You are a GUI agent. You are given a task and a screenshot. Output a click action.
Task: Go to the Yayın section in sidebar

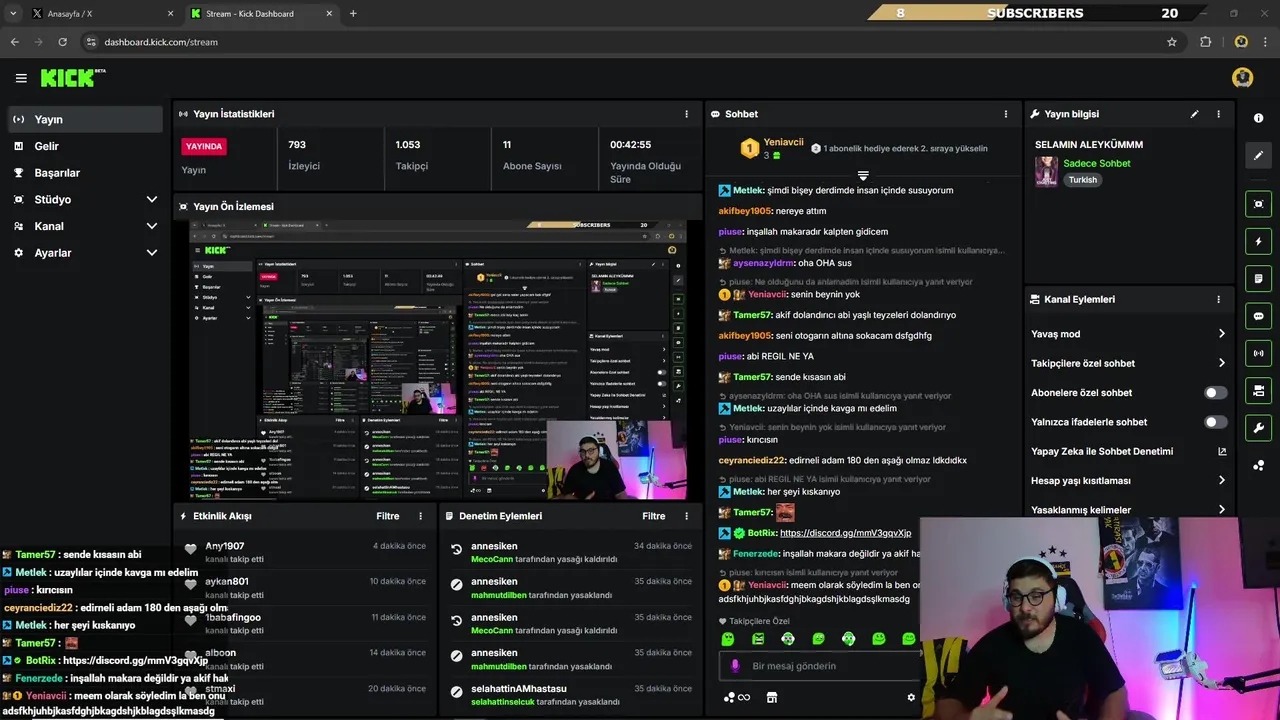pos(84,119)
